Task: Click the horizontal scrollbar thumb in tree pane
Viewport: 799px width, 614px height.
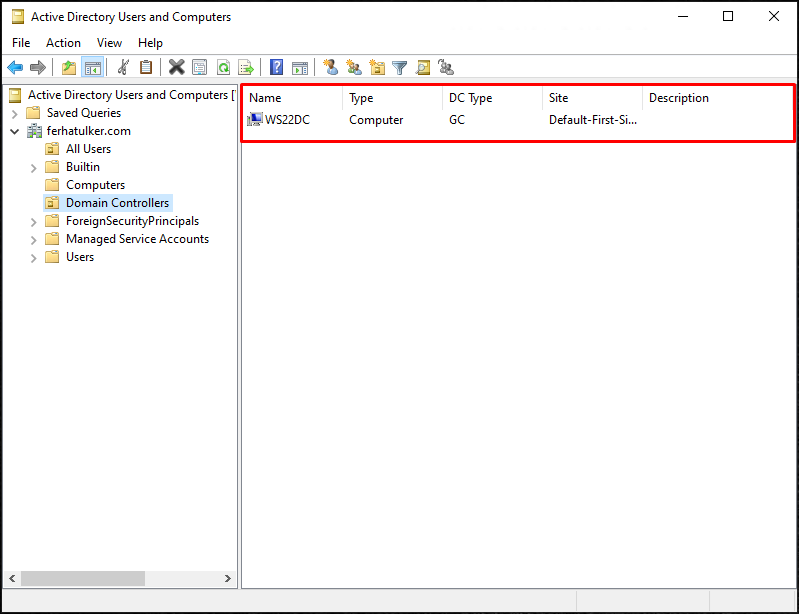Action: [83, 578]
